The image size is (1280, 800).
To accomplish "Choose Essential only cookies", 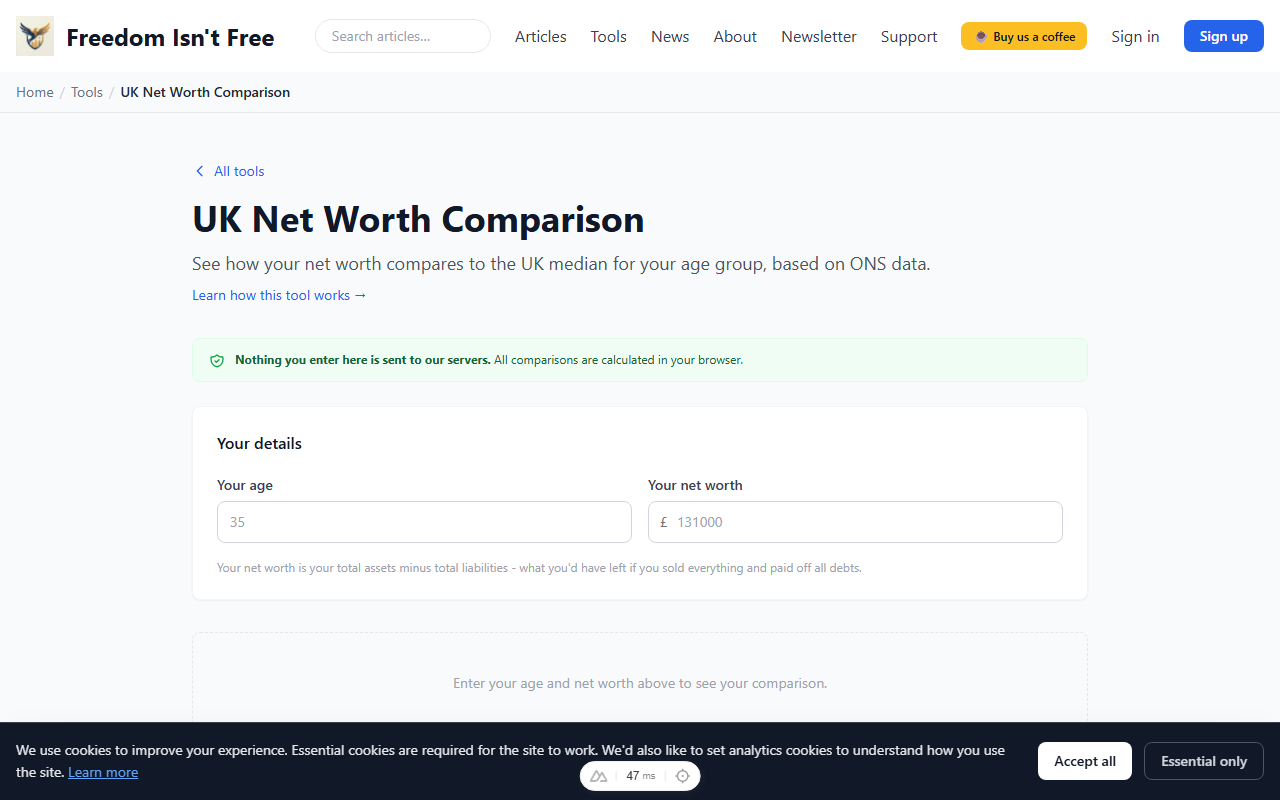I will 1203,760.
